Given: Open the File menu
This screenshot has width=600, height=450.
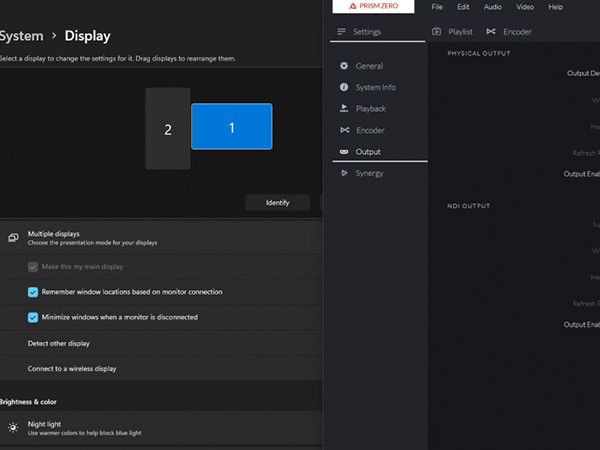Looking at the screenshot, I should tap(437, 7).
